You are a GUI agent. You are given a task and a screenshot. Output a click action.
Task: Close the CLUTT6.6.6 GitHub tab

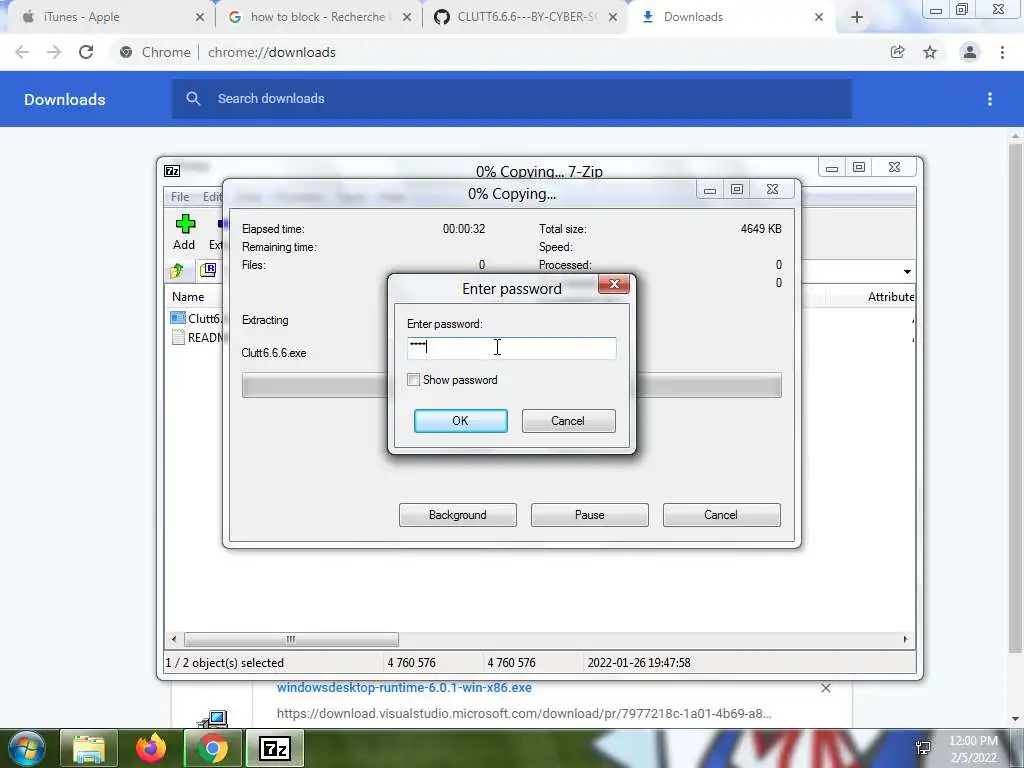click(x=613, y=18)
